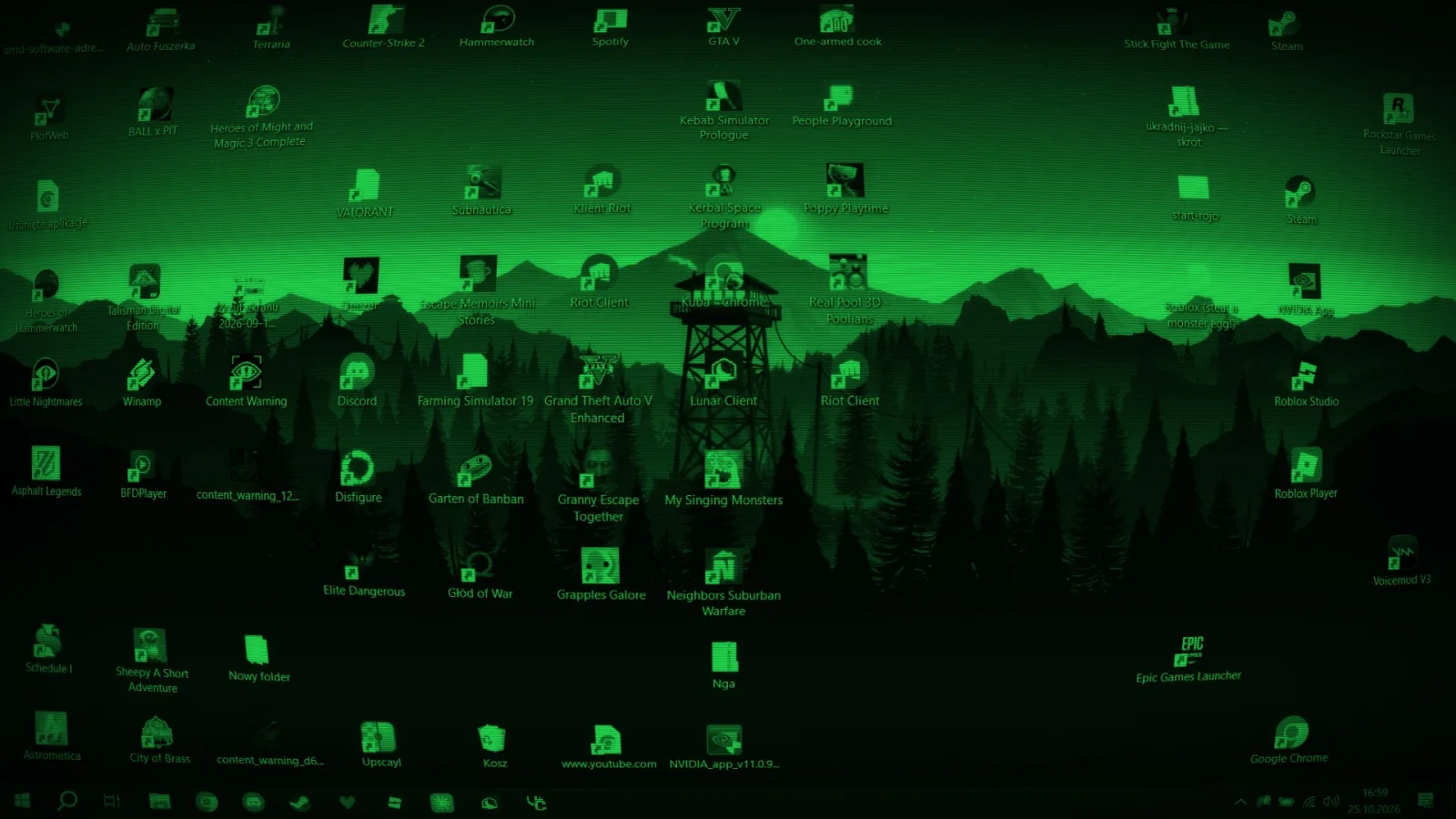Click the taskbar search magnifier
This screenshot has width=1456, height=819.
click(x=66, y=801)
